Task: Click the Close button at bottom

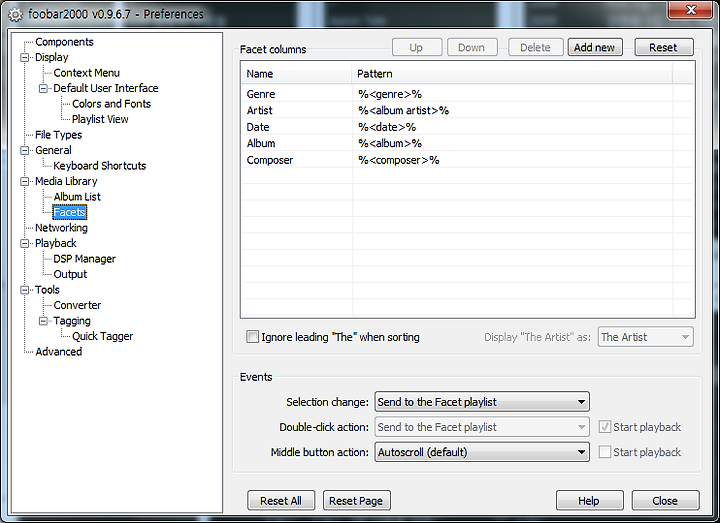Action: click(x=665, y=501)
